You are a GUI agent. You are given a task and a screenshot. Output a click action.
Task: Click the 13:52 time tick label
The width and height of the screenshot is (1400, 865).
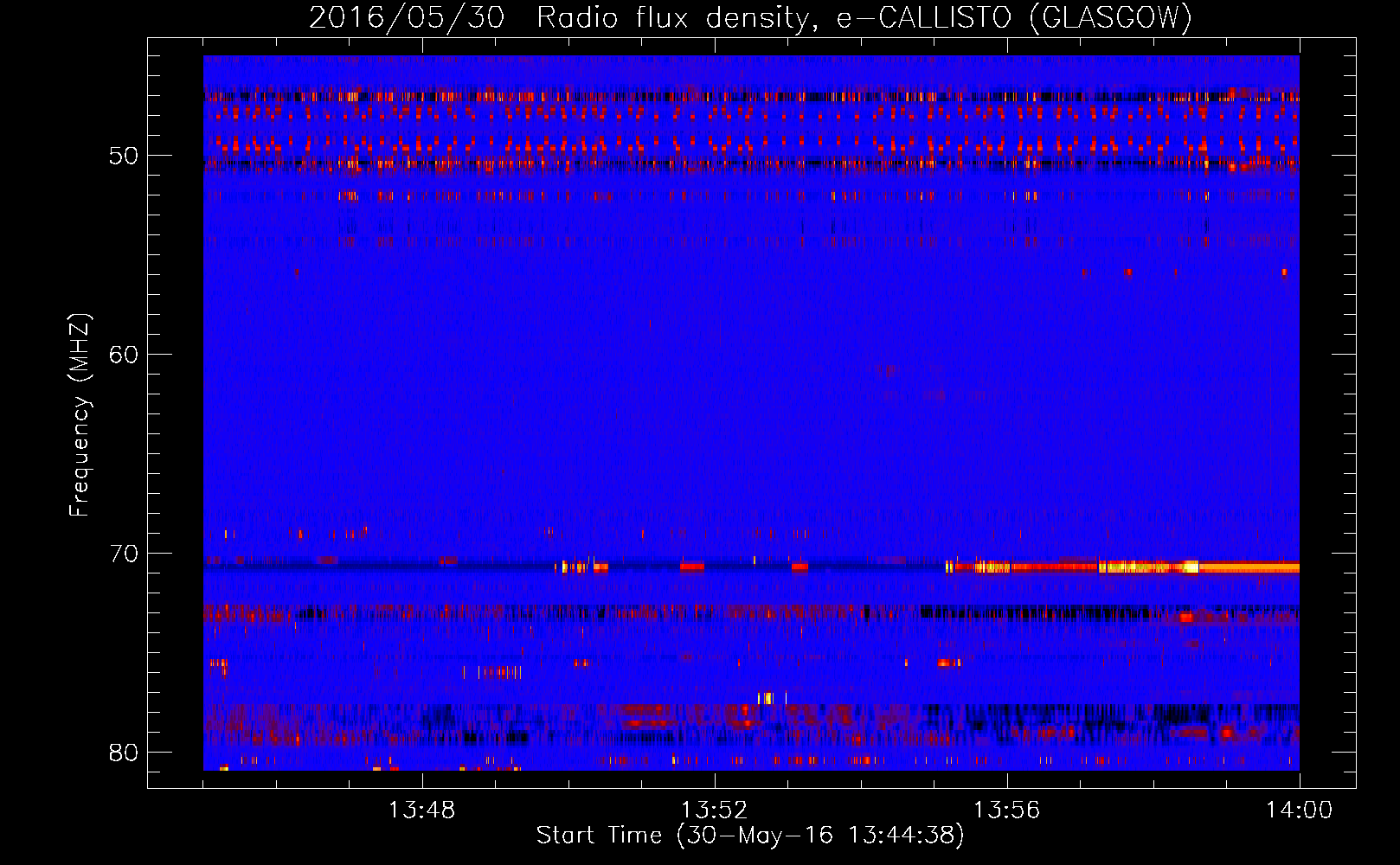(x=715, y=811)
